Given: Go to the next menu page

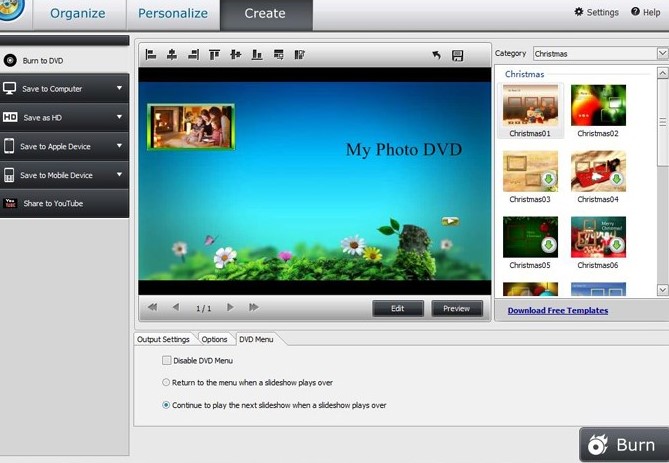Looking at the screenshot, I should point(230,307).
